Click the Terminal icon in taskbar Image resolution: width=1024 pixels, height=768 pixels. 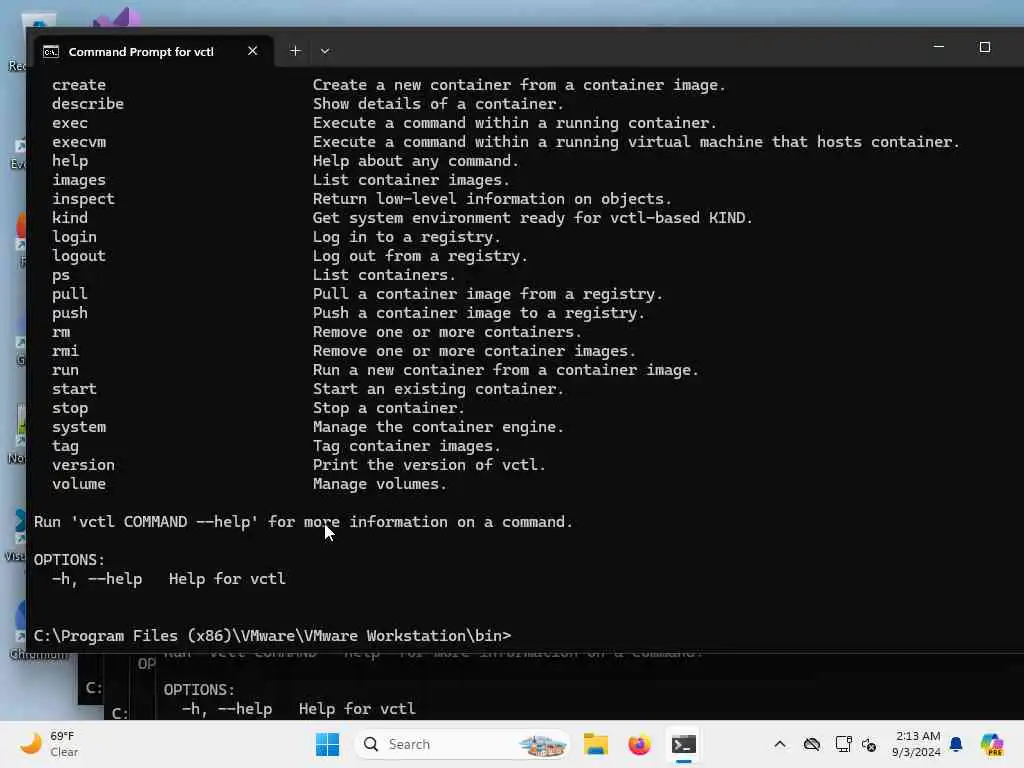(684, 744)
